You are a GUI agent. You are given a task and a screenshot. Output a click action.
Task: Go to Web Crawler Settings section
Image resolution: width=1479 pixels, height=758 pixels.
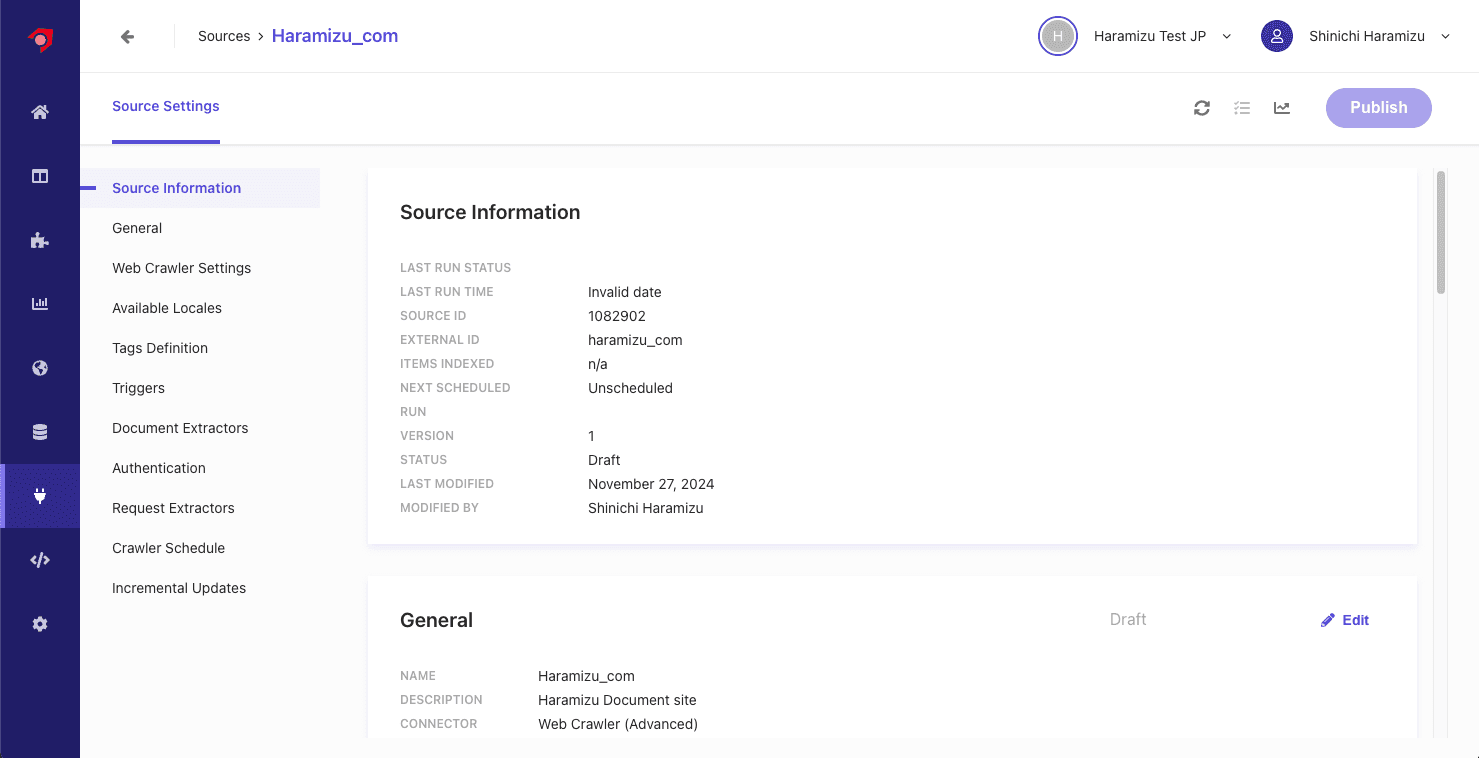click(182, 268)
